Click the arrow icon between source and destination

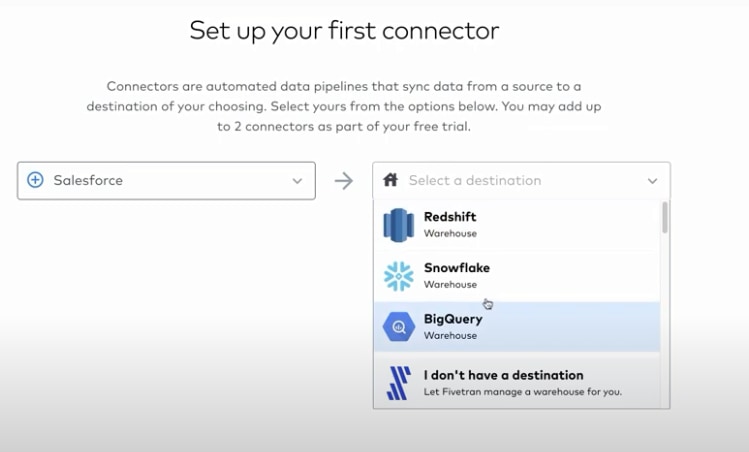(343, 181)
